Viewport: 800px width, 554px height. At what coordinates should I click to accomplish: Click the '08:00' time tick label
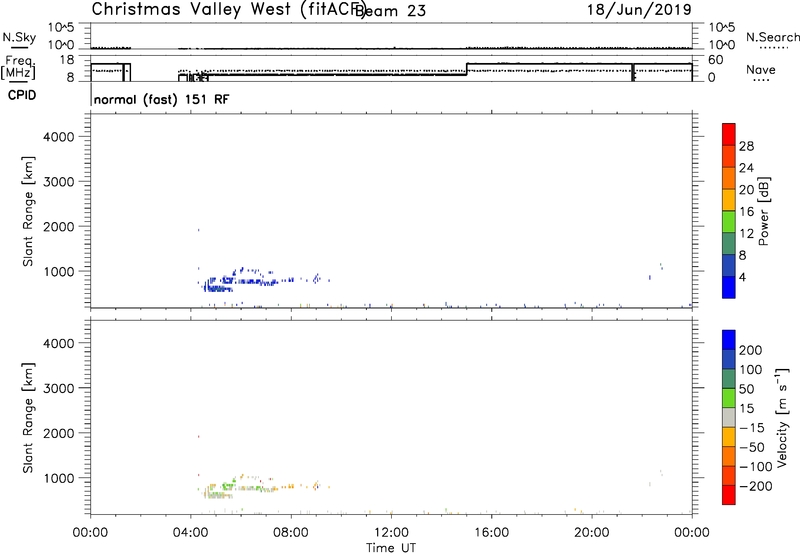point(291,533)
